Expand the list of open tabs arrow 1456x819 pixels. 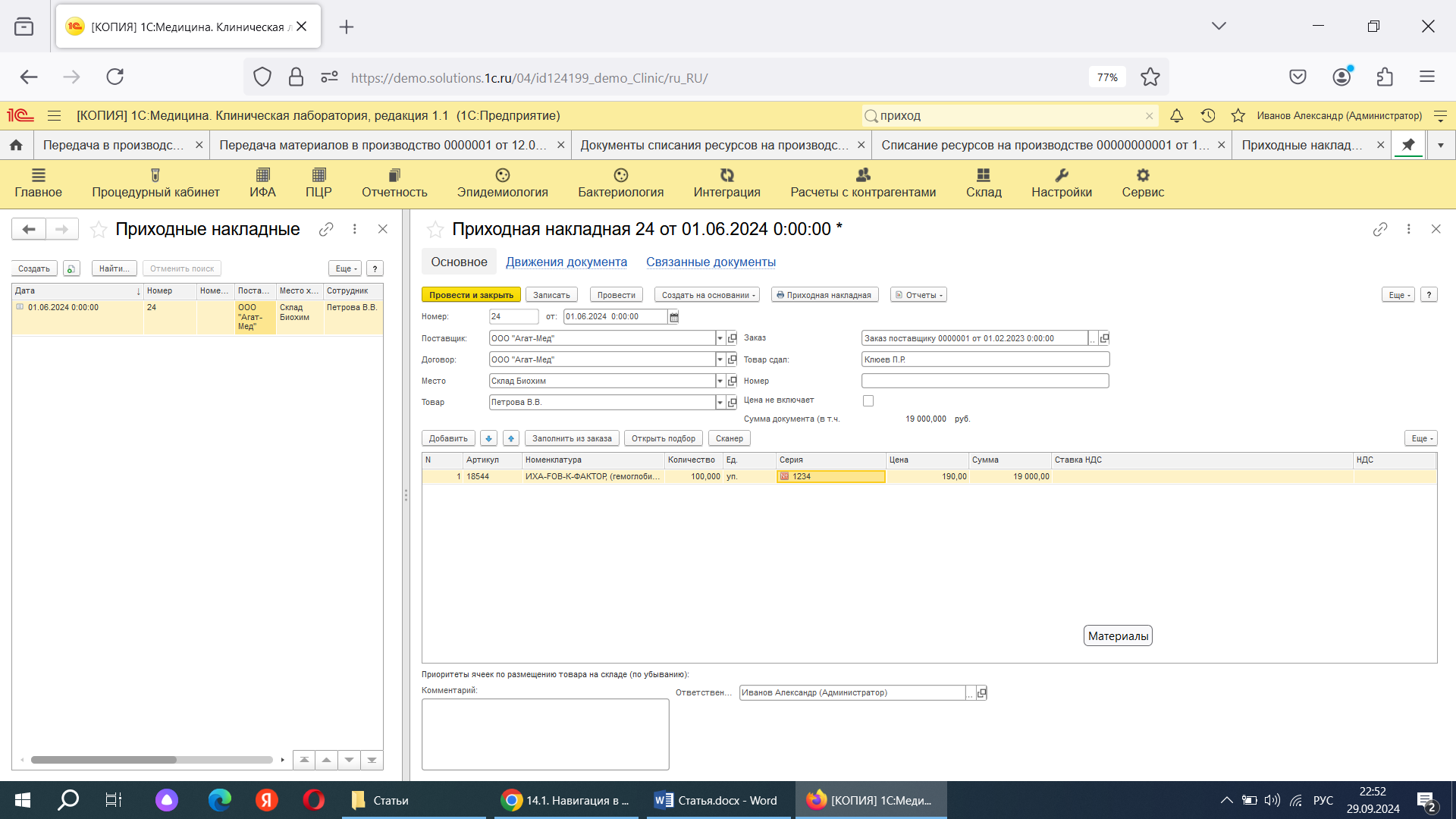[x=1440, y=145]
